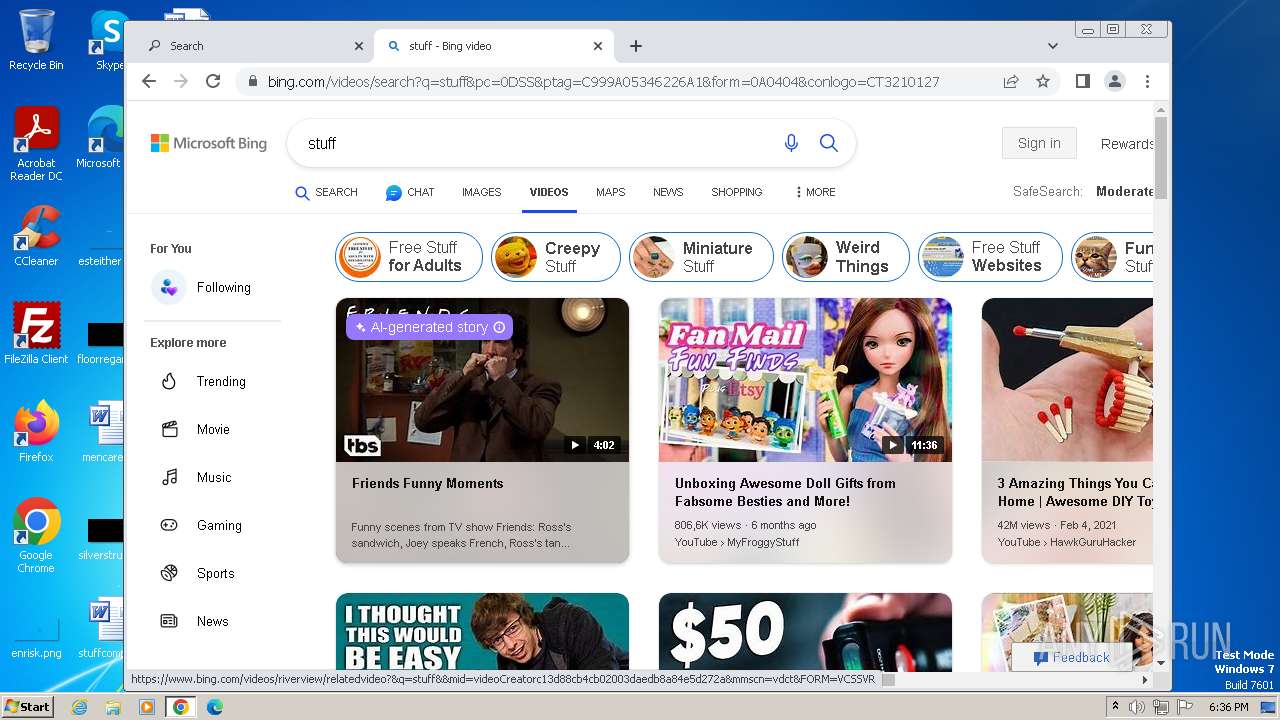Image resolution: width=1280 pixels, height=720 pixels.
Task: Close the 'stuff - Bing video' tab
Action: (598, 46)
